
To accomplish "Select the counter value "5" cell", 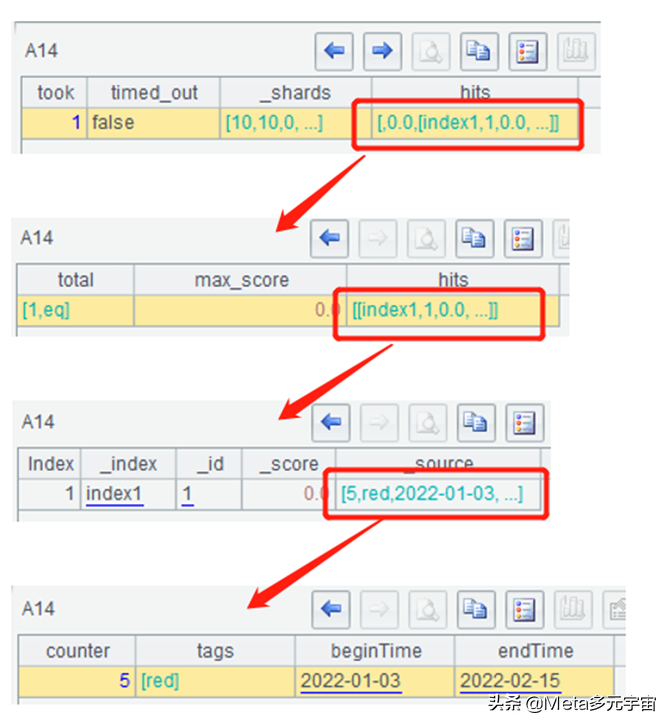I will [77, 681].
